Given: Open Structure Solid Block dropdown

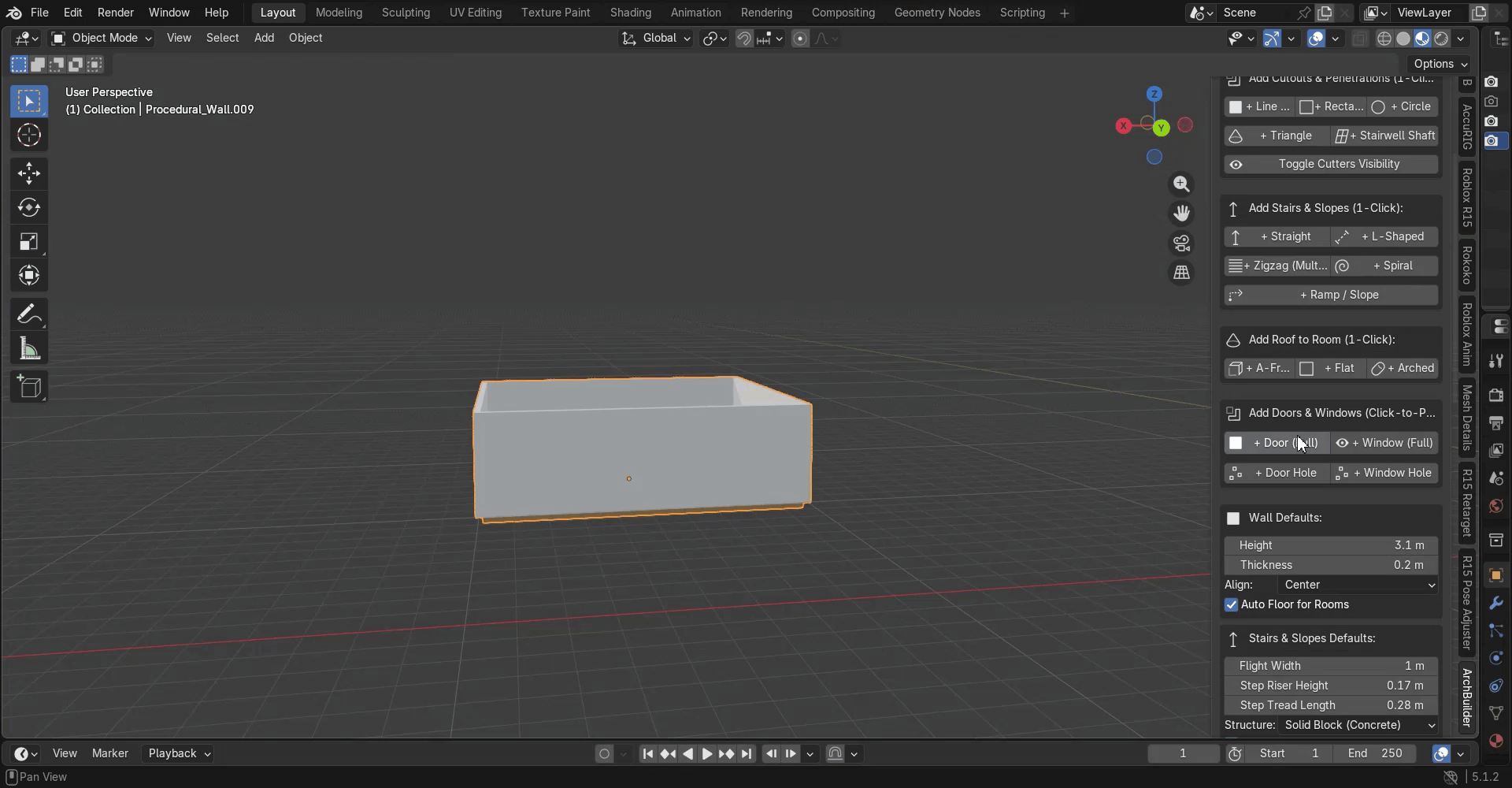Looking at the screenshot, I should (x=1358, y=726).
